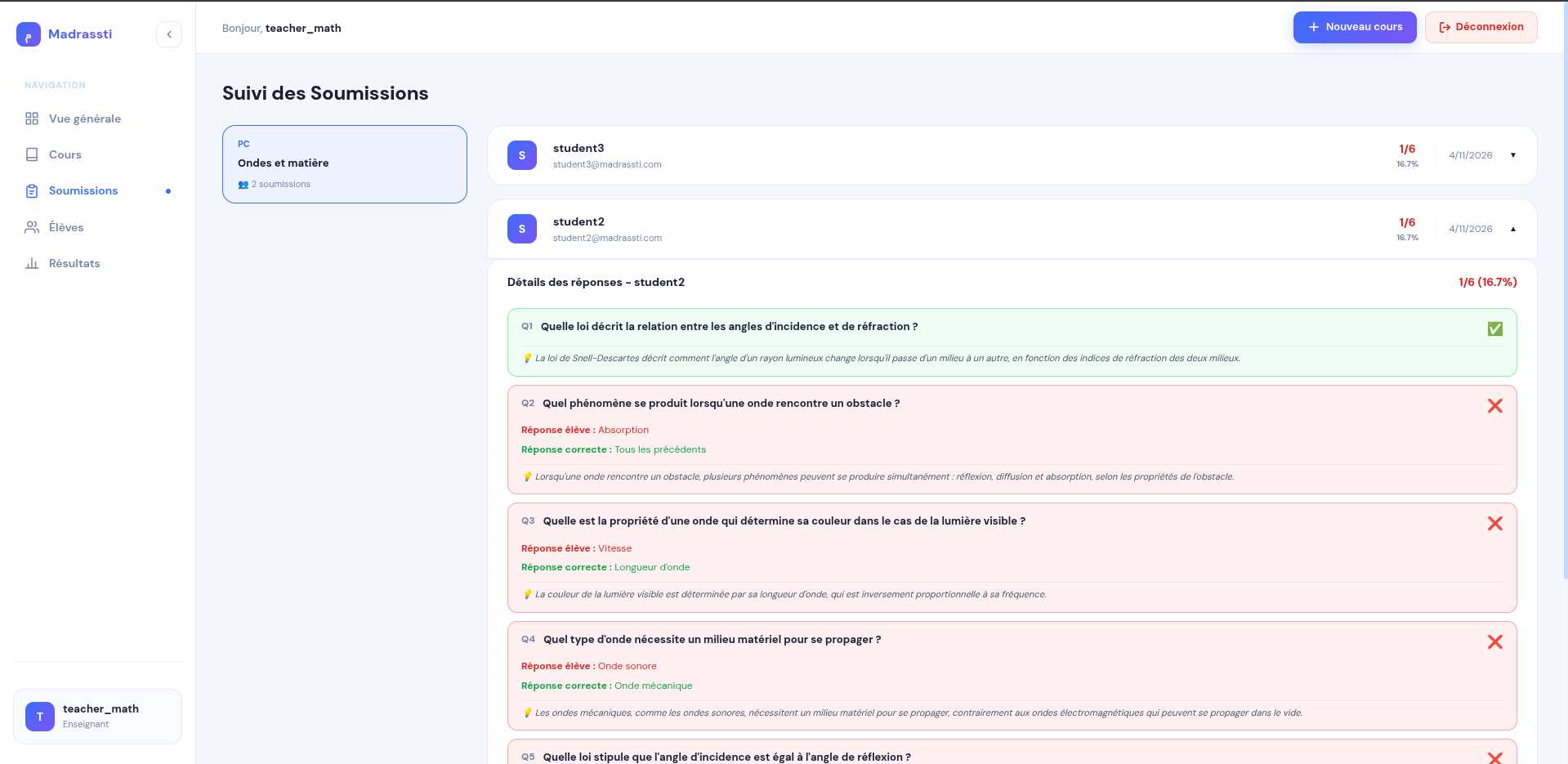This screenshot has width=1568, height=764.
Task: Click the Vue générale grid icon
Action: pos(32,118)
